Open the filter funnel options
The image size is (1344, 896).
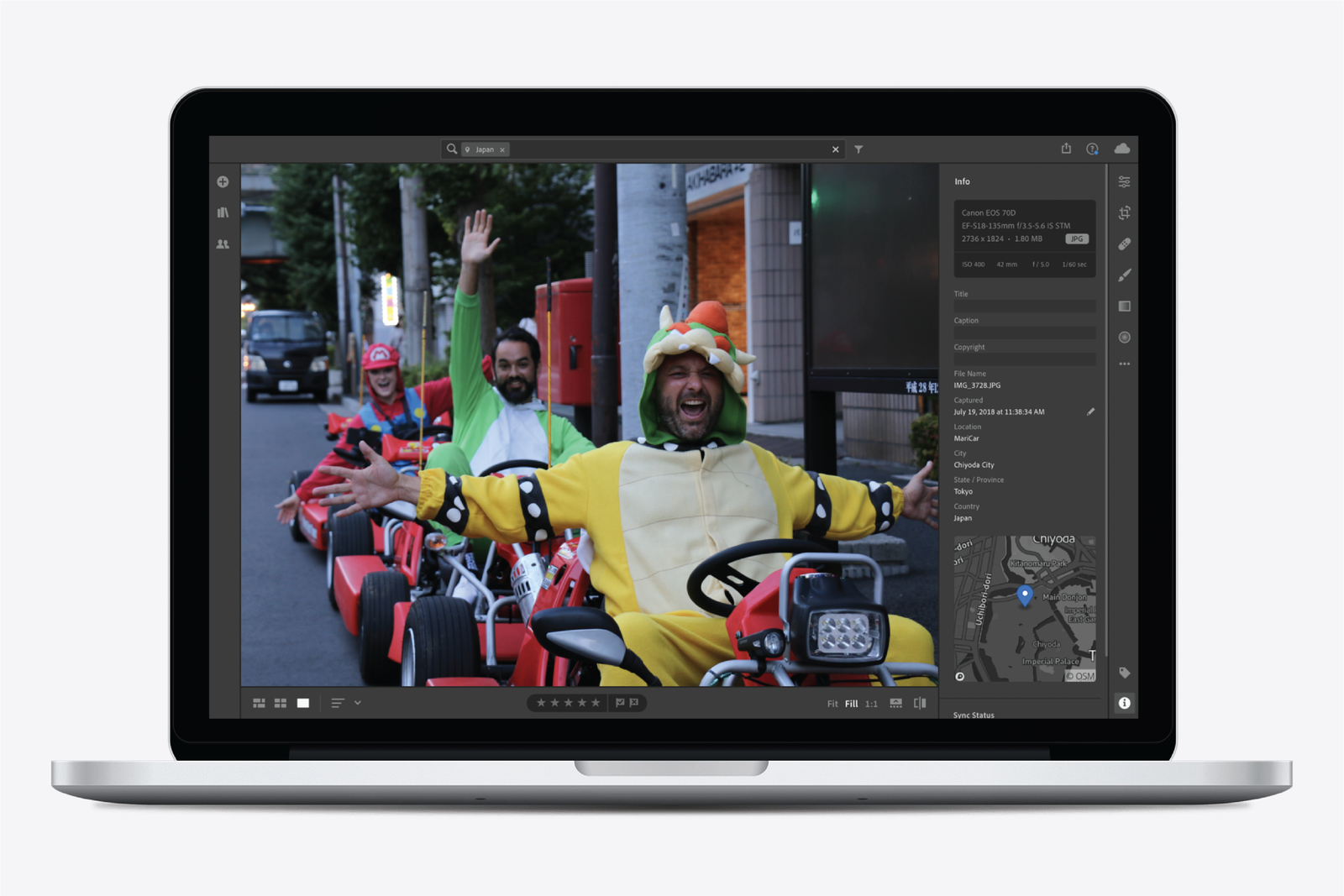(x=858, y=149)
